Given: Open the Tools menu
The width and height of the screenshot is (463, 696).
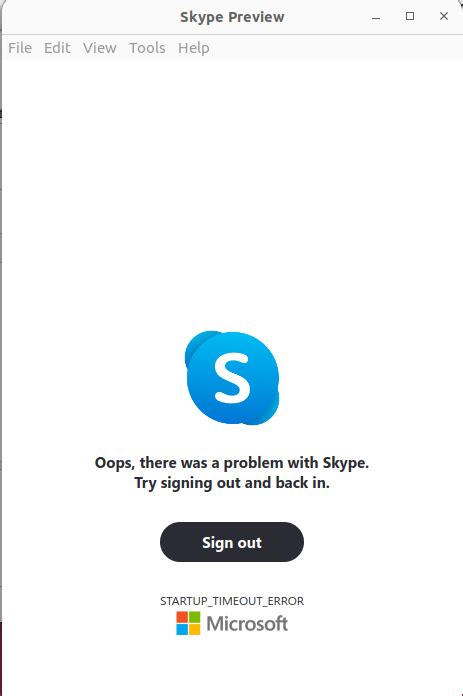Looking at the screenshot, I should tap(147, 47).
